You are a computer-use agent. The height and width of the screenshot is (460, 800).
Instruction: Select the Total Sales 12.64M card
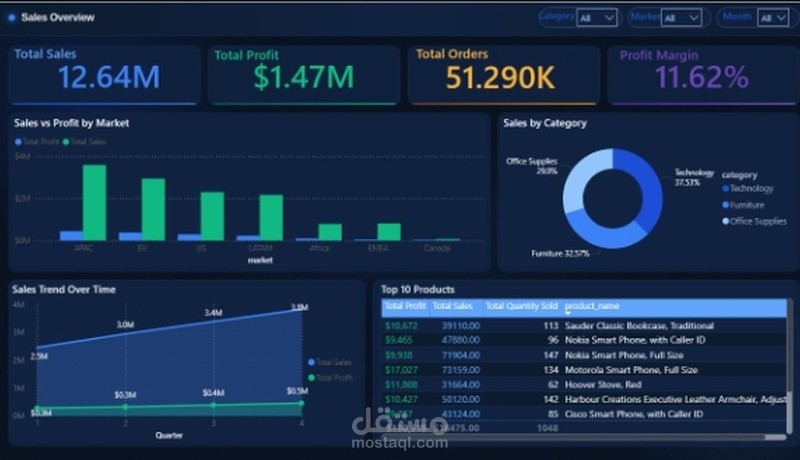pyautogui.click(x=104, y=75)
